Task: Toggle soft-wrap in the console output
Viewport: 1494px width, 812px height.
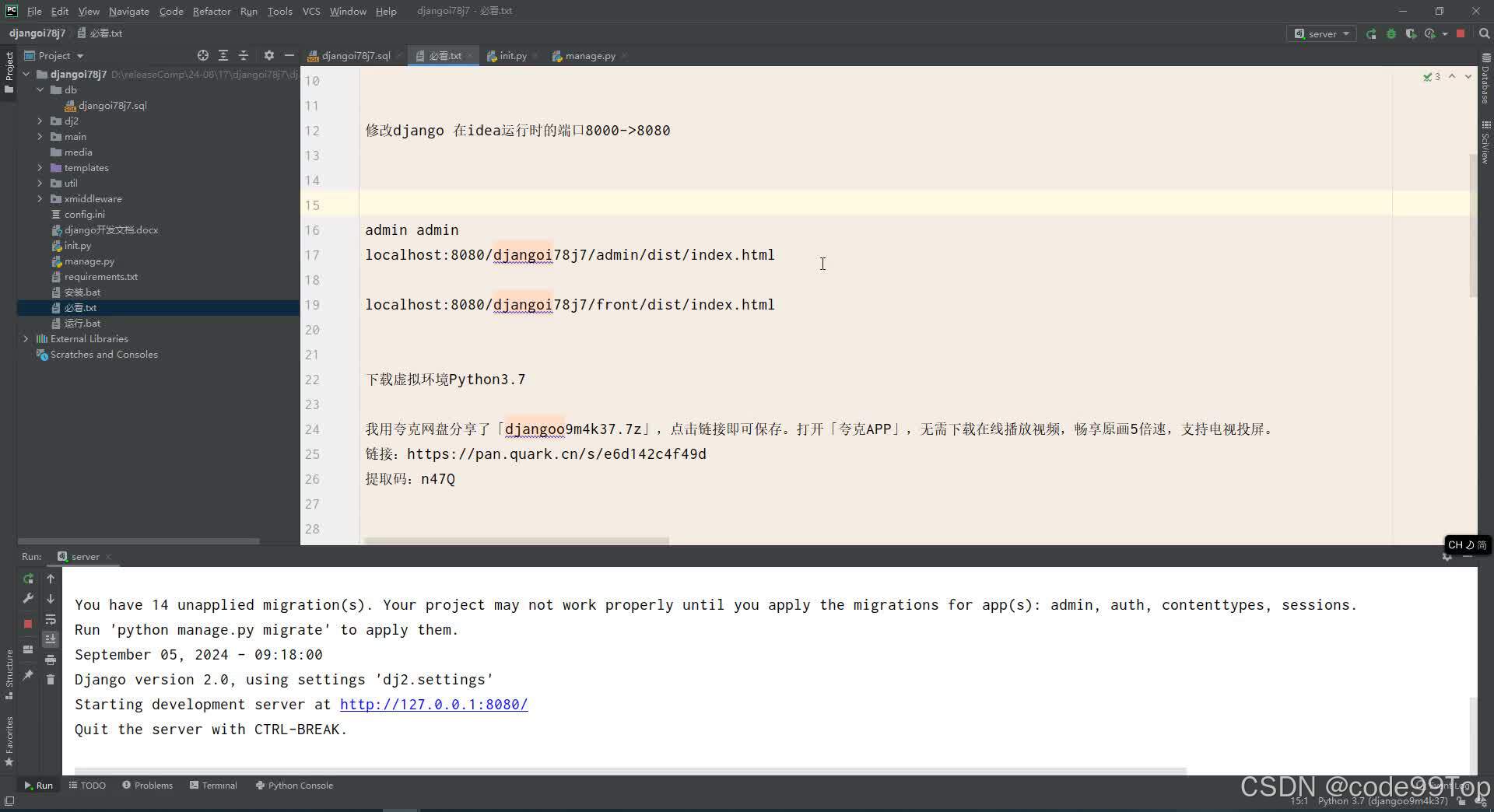Action: (51, 620)
